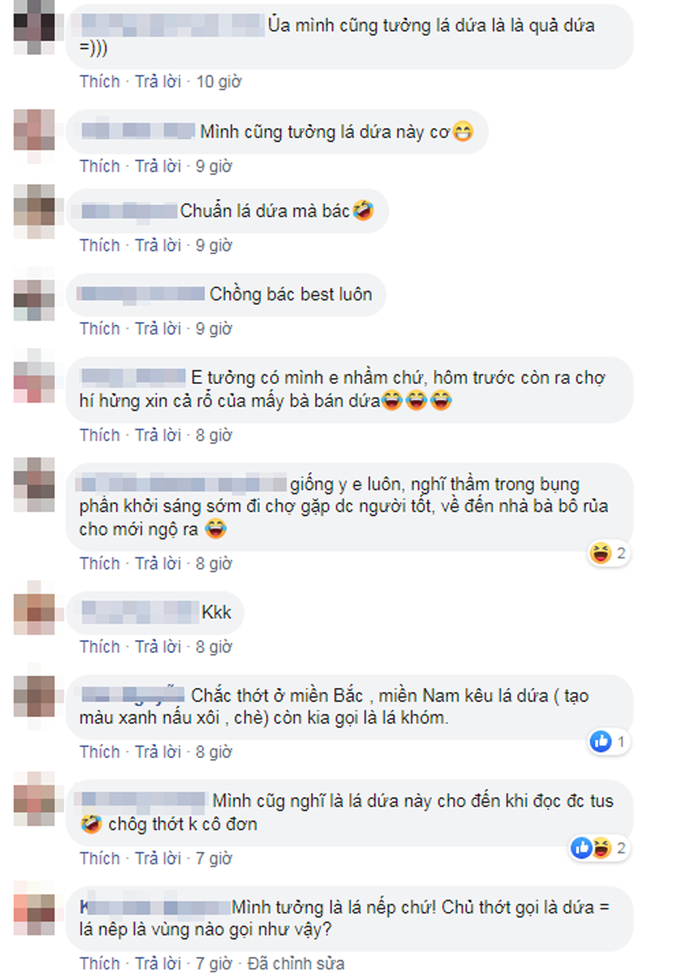Screen dimensions: 680x979
Task: Click avatar of 'Chuẩn lá dứa mà bác' commenter
Action: pyautogui.click(x=34, y=211)
